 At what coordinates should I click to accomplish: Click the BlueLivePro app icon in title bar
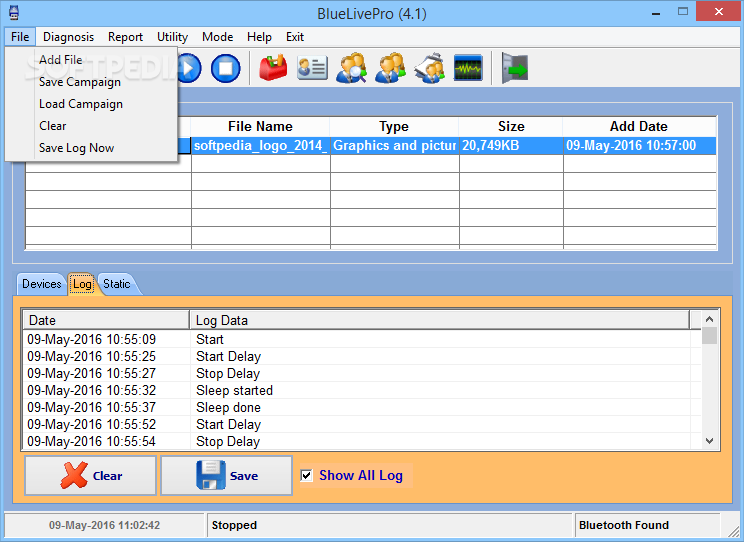pyautogui.click(x=14, y=13)
